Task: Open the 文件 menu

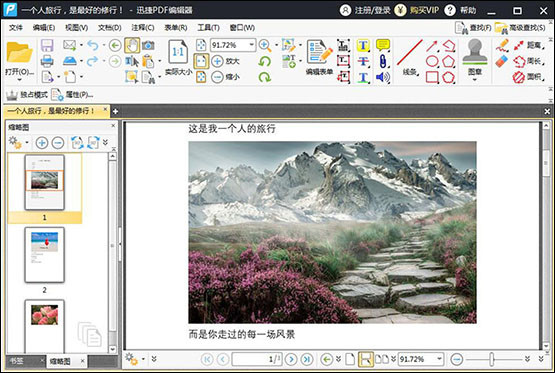Action: pos(16,28)
